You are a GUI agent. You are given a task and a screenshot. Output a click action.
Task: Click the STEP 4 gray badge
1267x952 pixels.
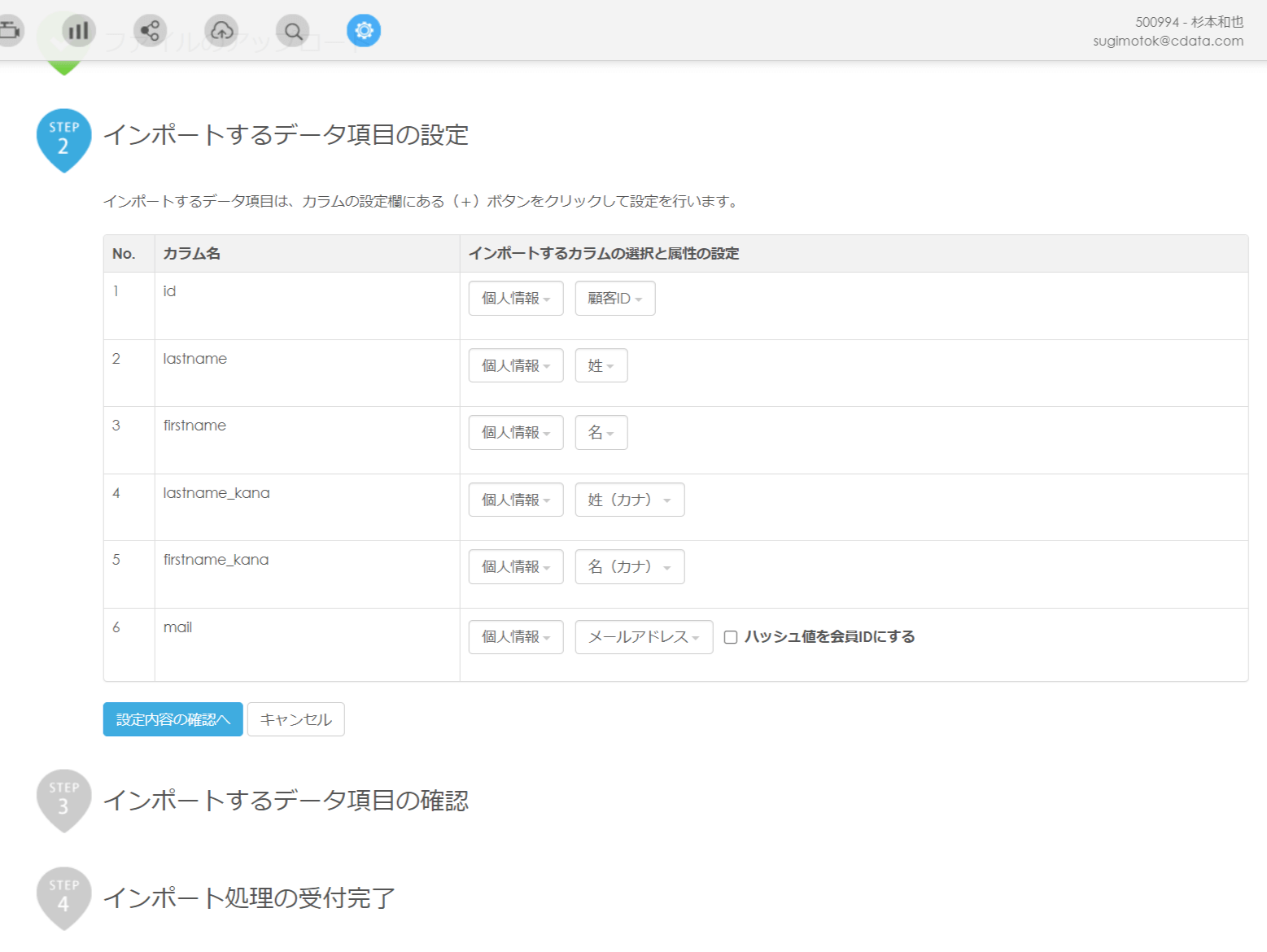tap(64, 898)
